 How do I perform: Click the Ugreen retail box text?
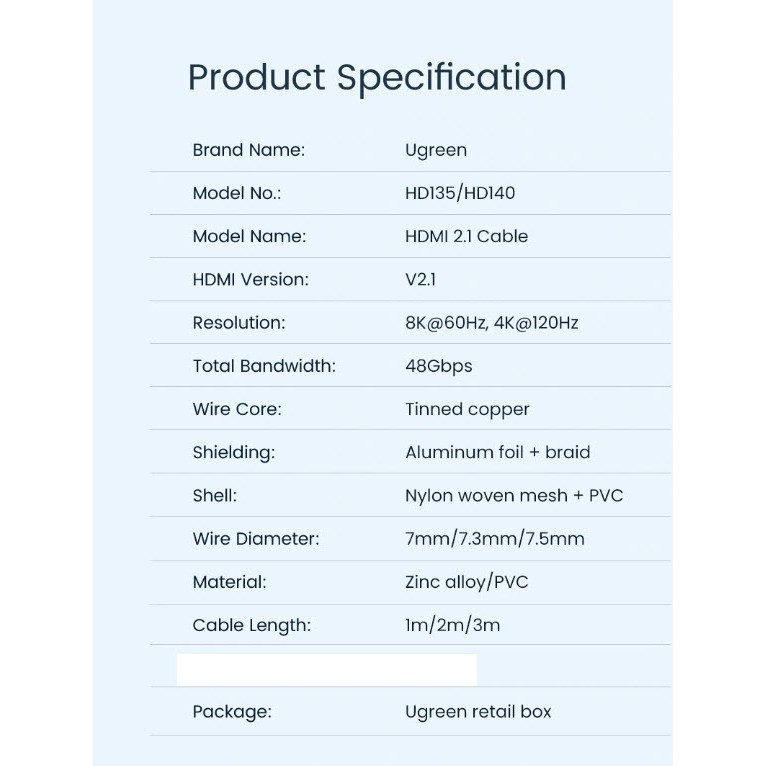pyautogui.click(x=478, y=712)
